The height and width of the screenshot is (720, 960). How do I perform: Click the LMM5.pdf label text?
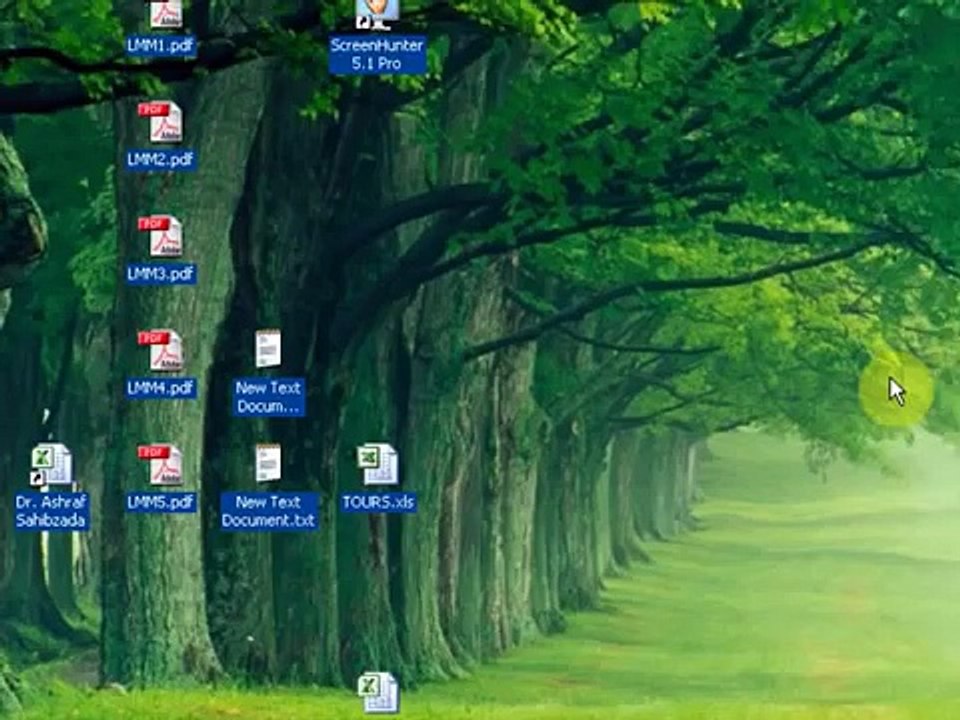pos(161,503)
